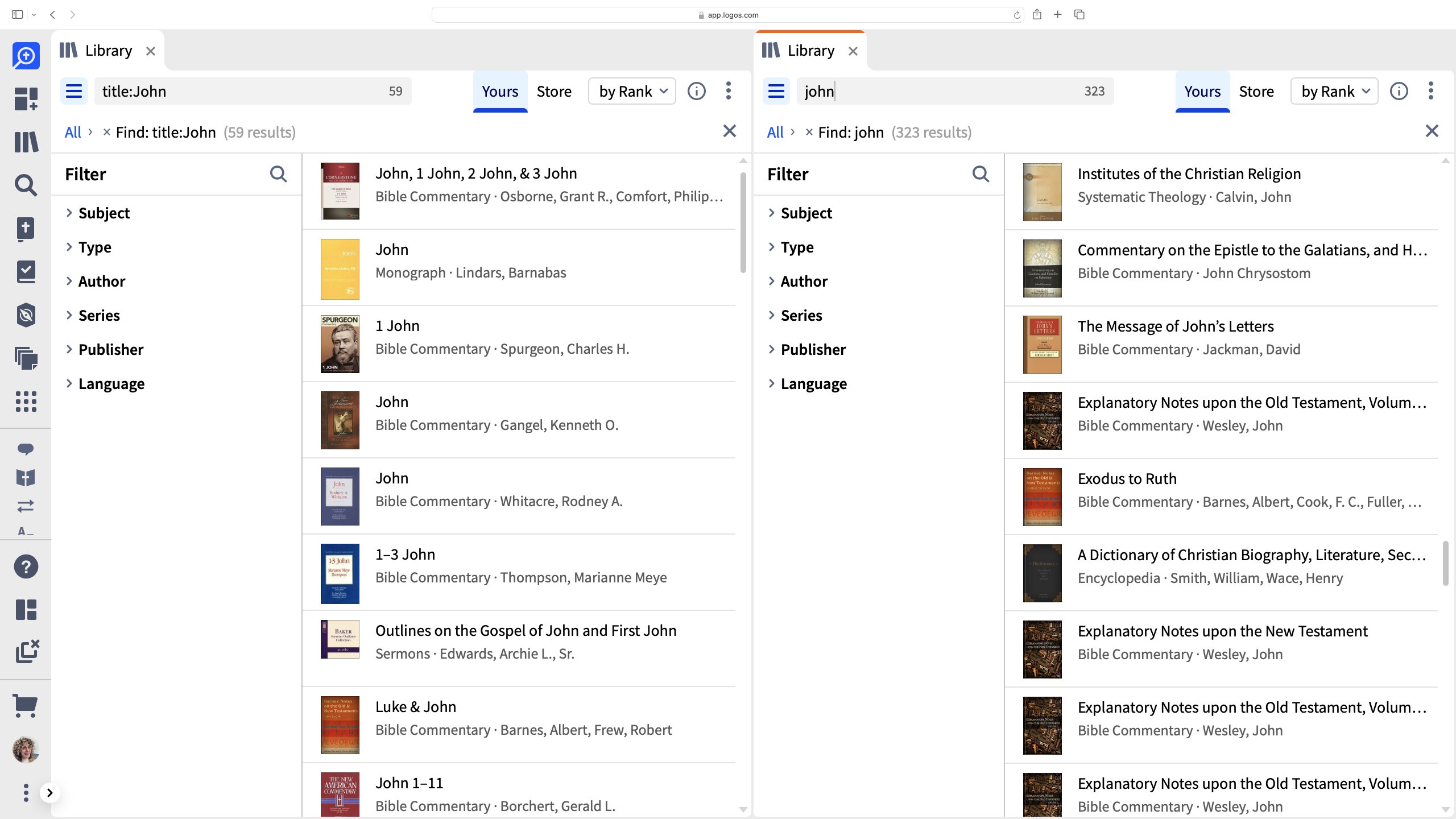Open the open-book cross sidebar icon
The height and width of the screenshot is (819, 1456).
[x=26, y=478]
